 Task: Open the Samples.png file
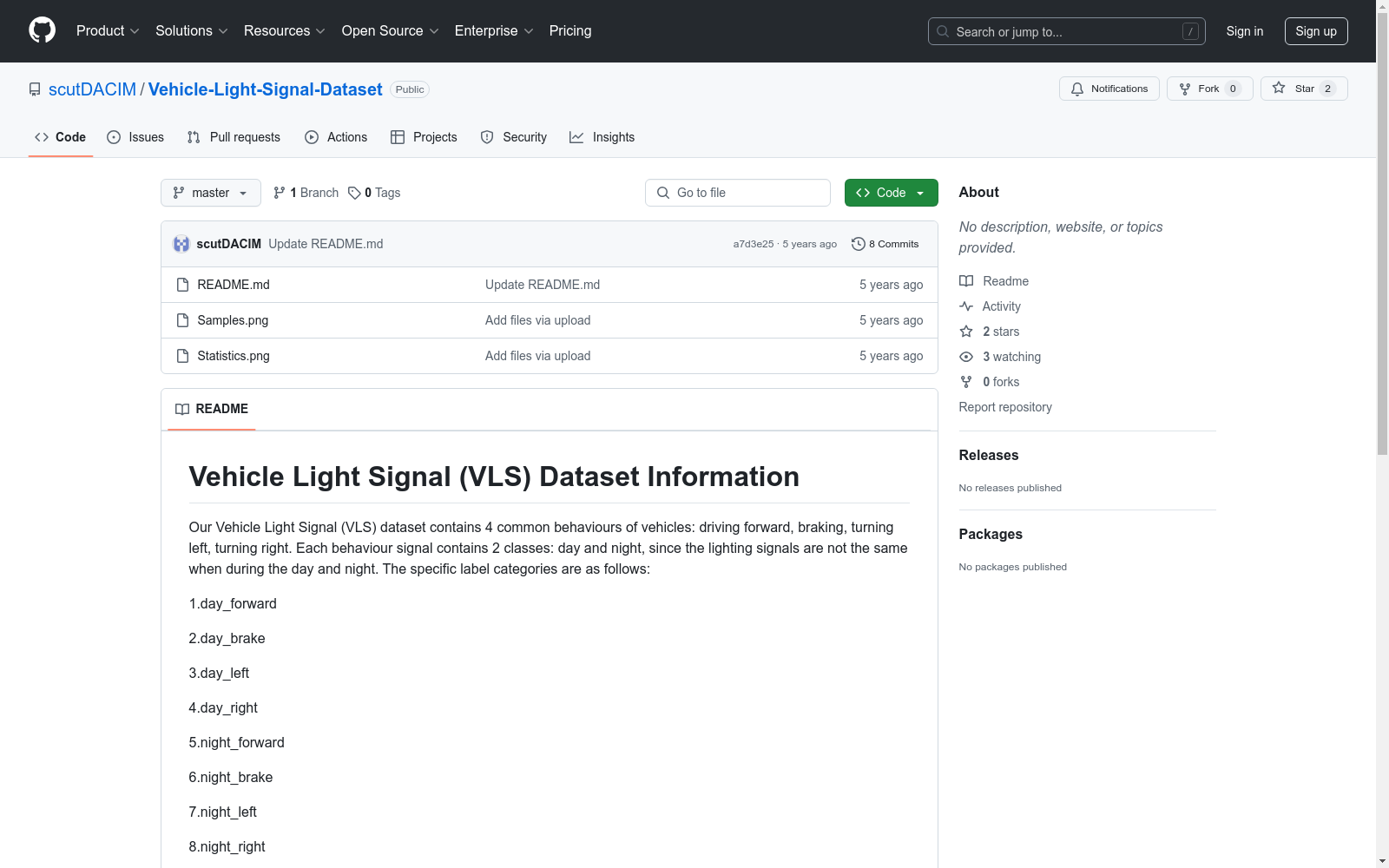[x=233, y=320]
